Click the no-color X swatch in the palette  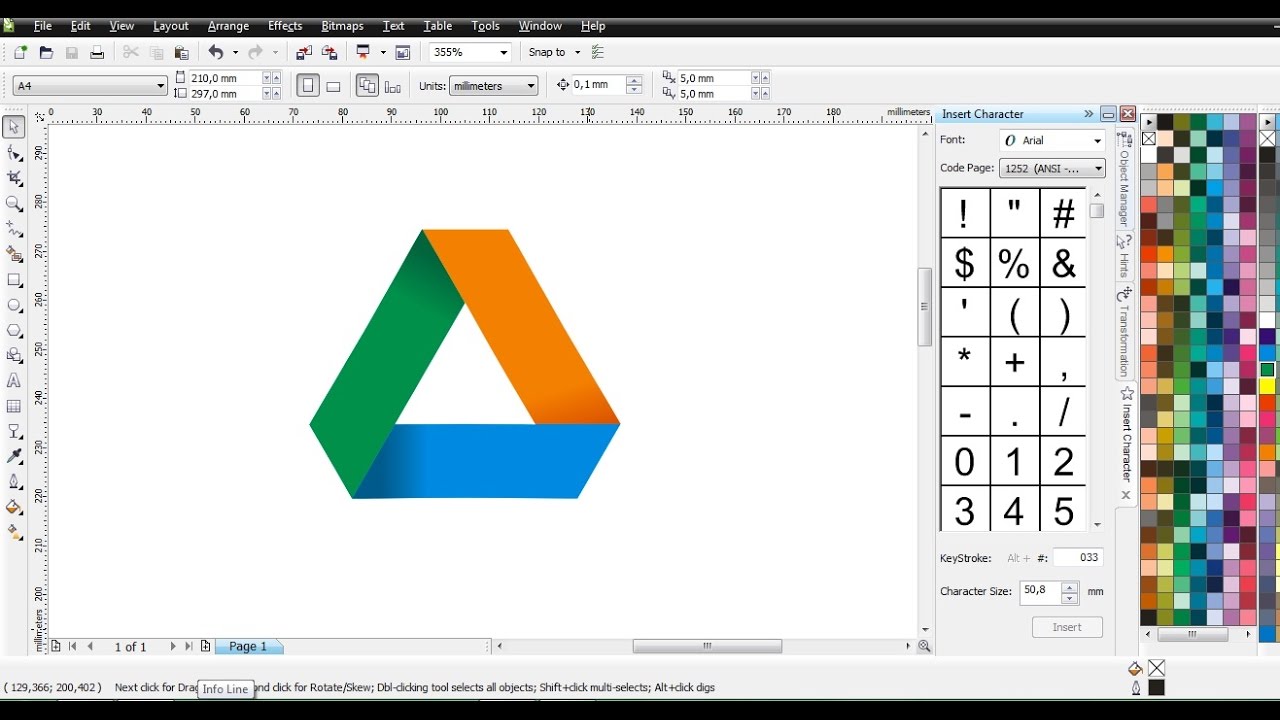click(1148, 138)
